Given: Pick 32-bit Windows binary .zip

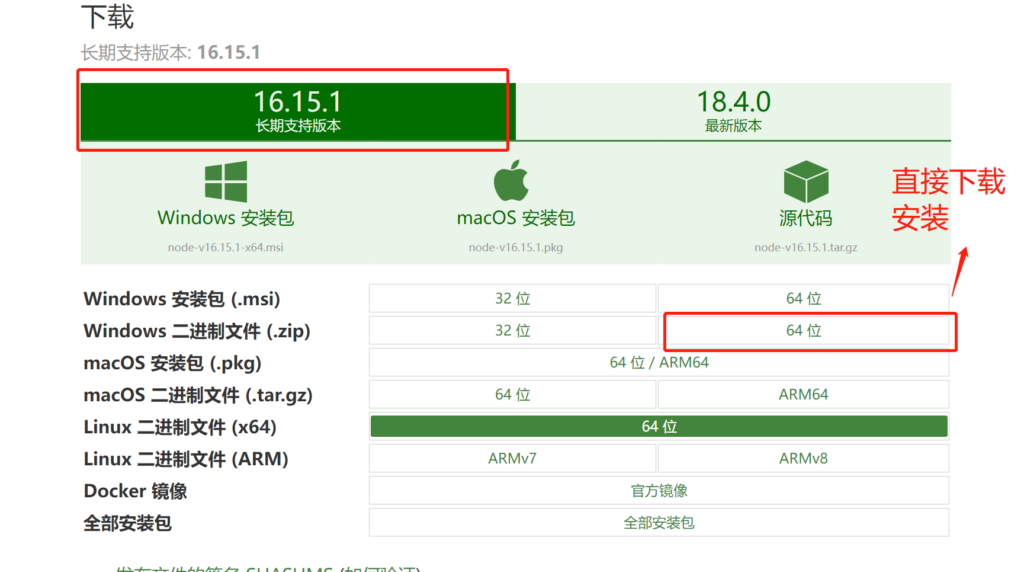Looking at the screenshot, I should click(x=512, y=330).
